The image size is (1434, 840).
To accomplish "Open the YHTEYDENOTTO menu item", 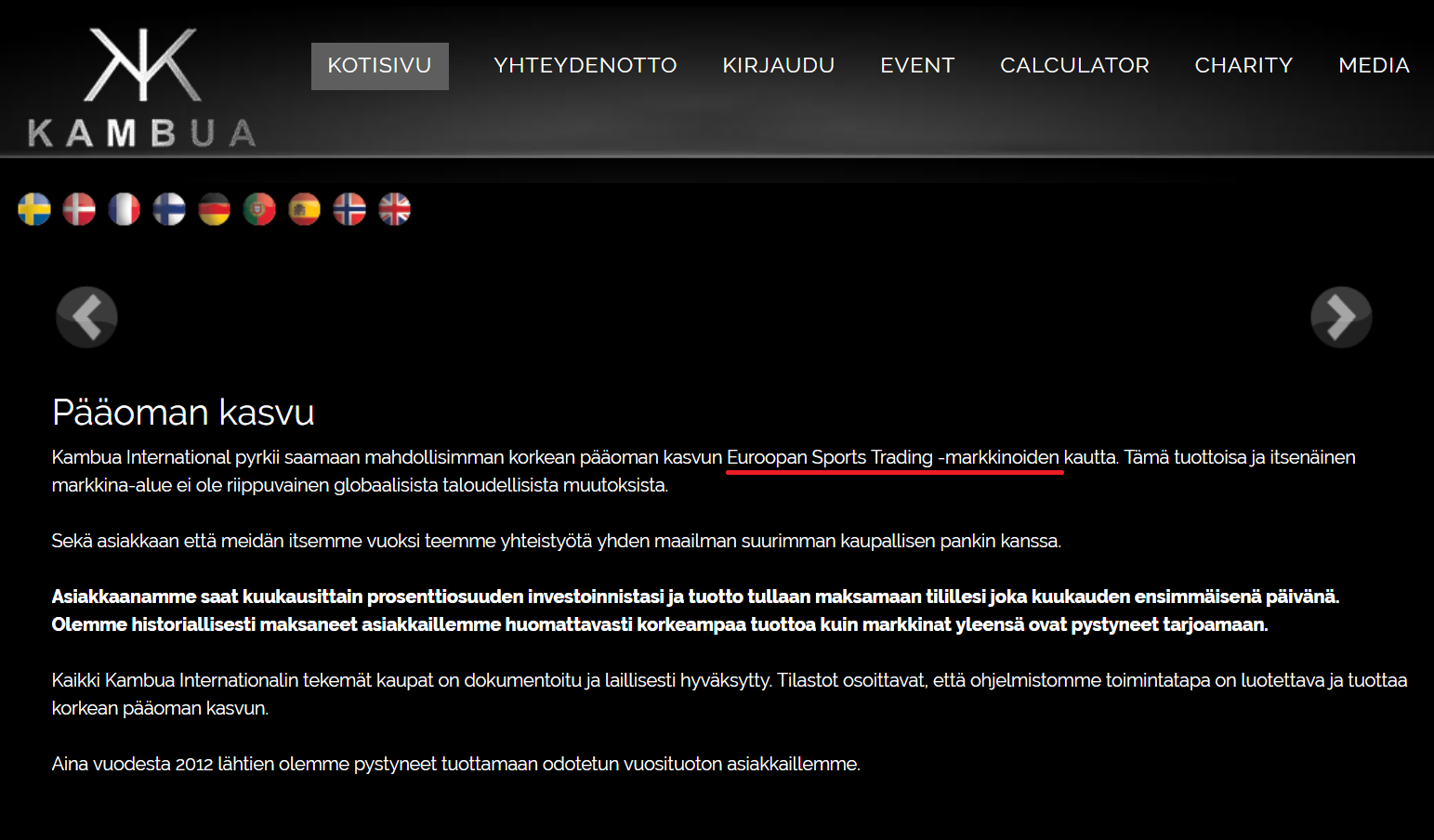I will click(585, 66).
